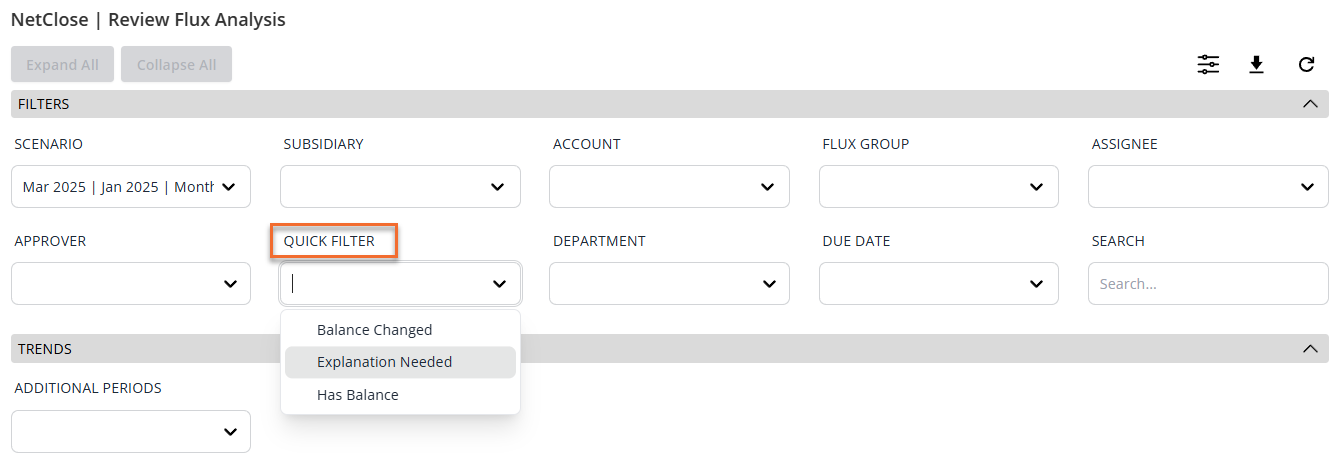Open the Additional Periods dropdown
Image resolution: width=1341 pixels, height=466 pixels.
(131, 432)
